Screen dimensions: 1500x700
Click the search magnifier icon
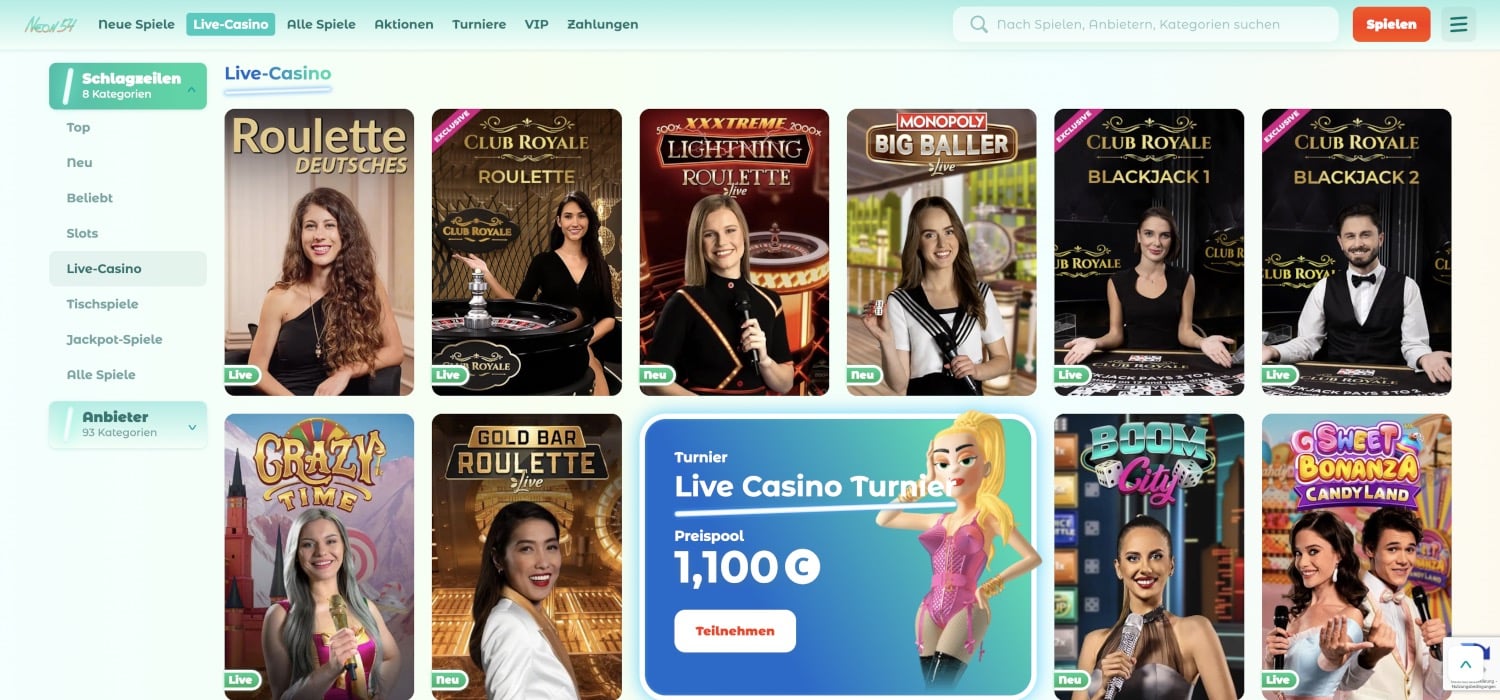979,24
